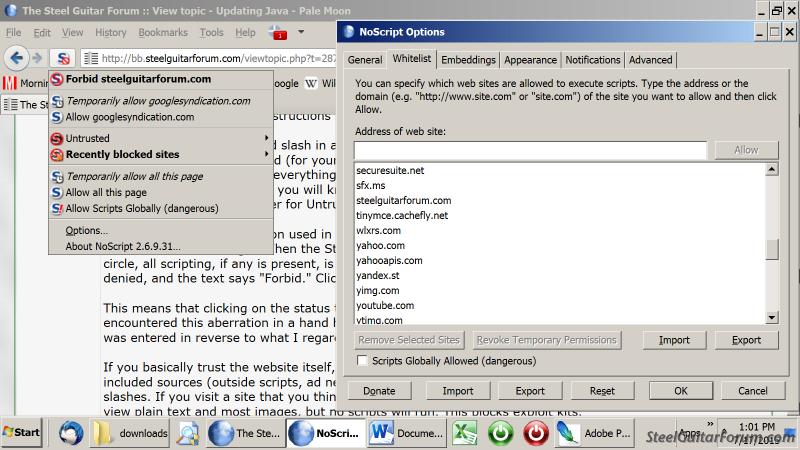Switch to the Embeddings tab
This screenshot has height=450, width=800.
tap(468, 60)
